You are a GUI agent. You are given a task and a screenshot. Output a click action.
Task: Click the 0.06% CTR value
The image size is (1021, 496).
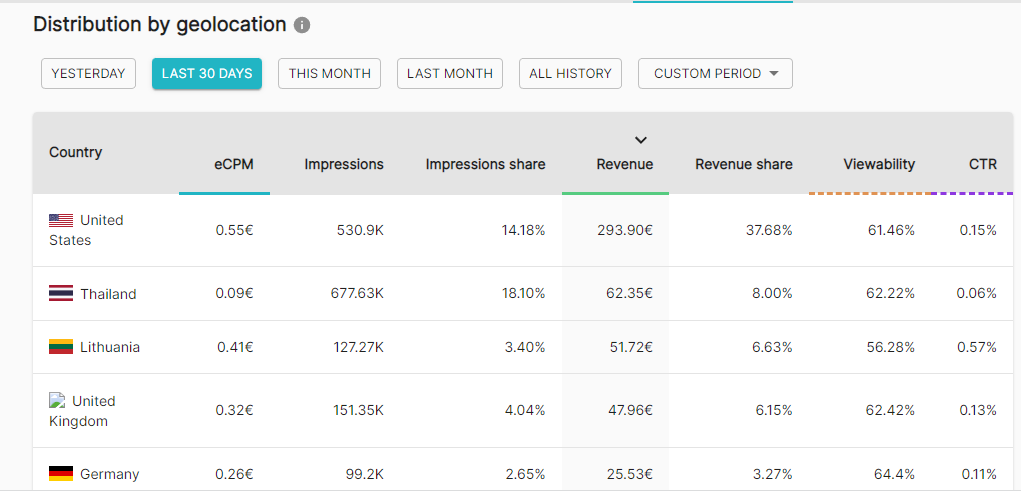pyautogui.click(x=977, y=294)
